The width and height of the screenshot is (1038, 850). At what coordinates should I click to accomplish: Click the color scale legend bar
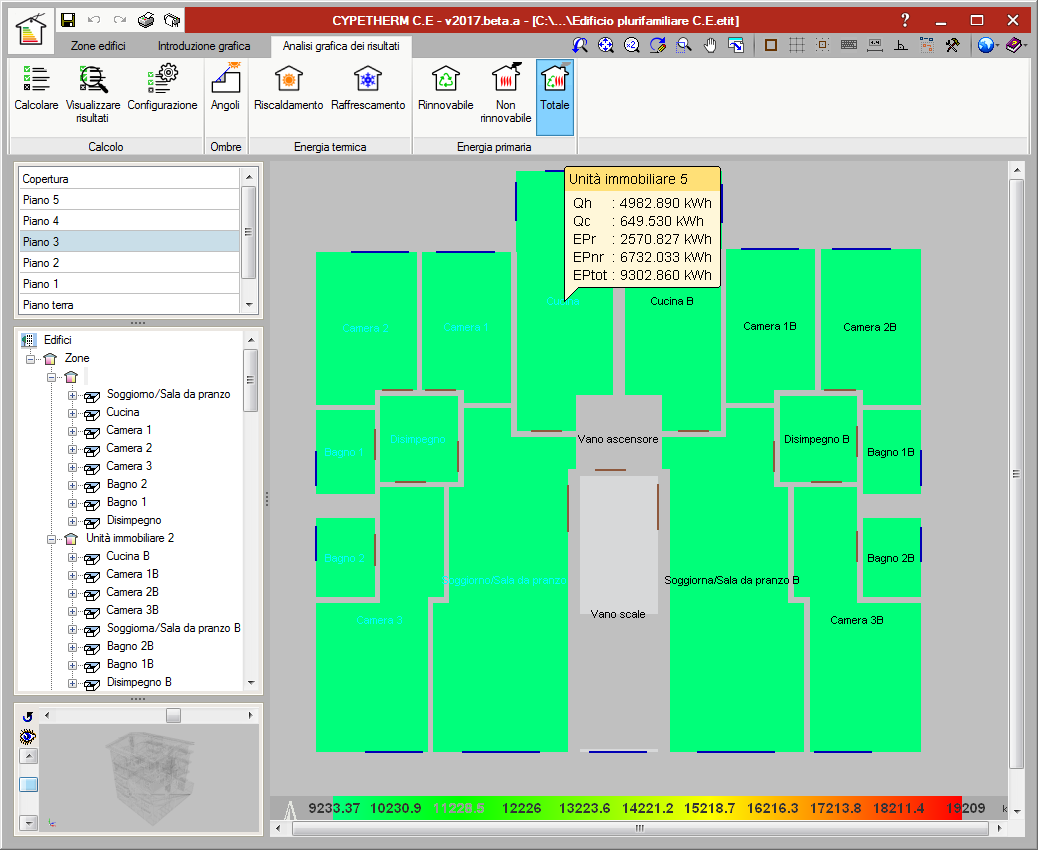click(647, 808)
